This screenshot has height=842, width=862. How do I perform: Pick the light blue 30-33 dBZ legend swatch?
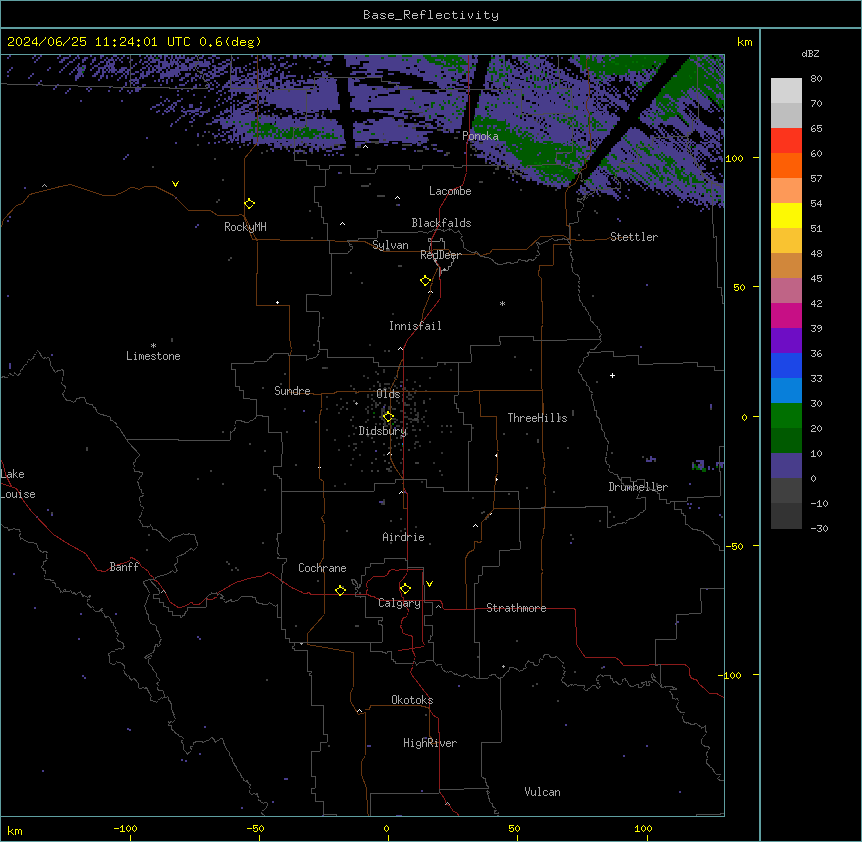pos(786,391)
